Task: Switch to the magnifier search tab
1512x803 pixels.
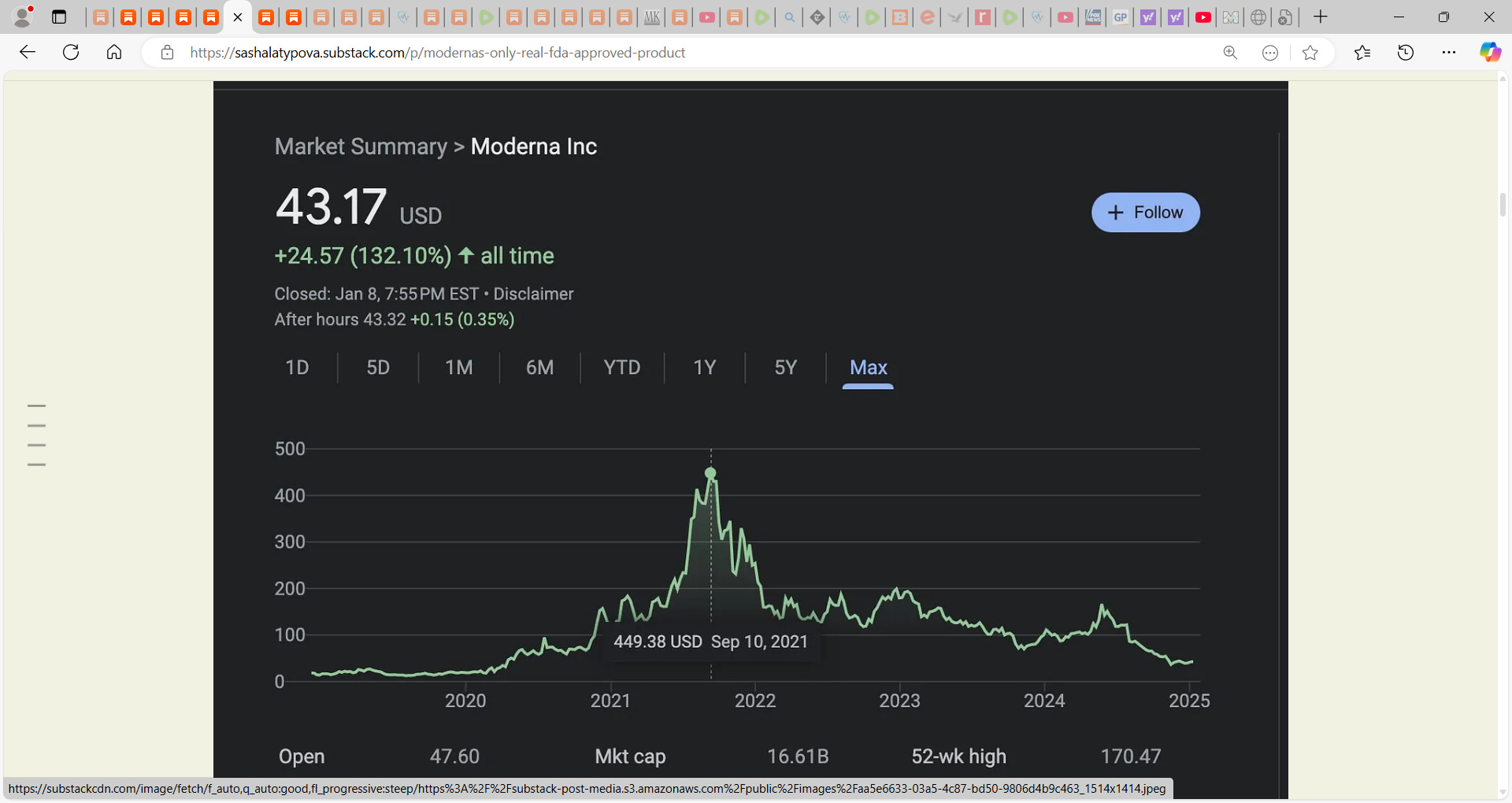Action: point(789,17)
